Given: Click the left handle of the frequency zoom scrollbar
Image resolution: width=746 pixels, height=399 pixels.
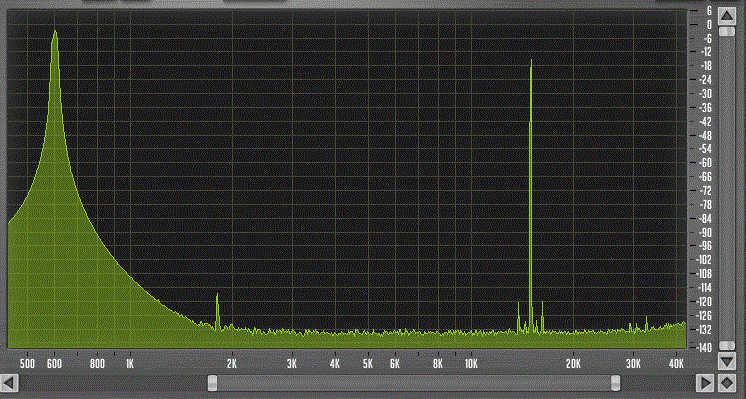Looking at the screenshot, I should point(213,383).
